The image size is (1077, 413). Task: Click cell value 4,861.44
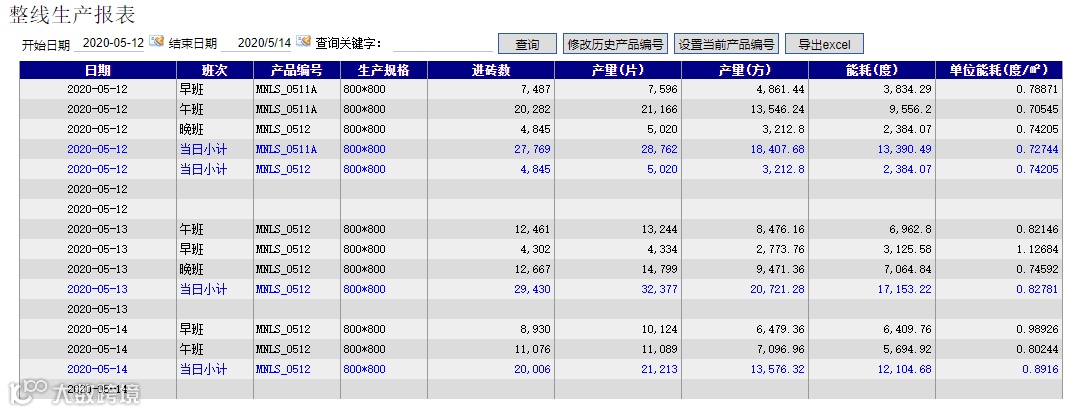[x=778, y=89]
